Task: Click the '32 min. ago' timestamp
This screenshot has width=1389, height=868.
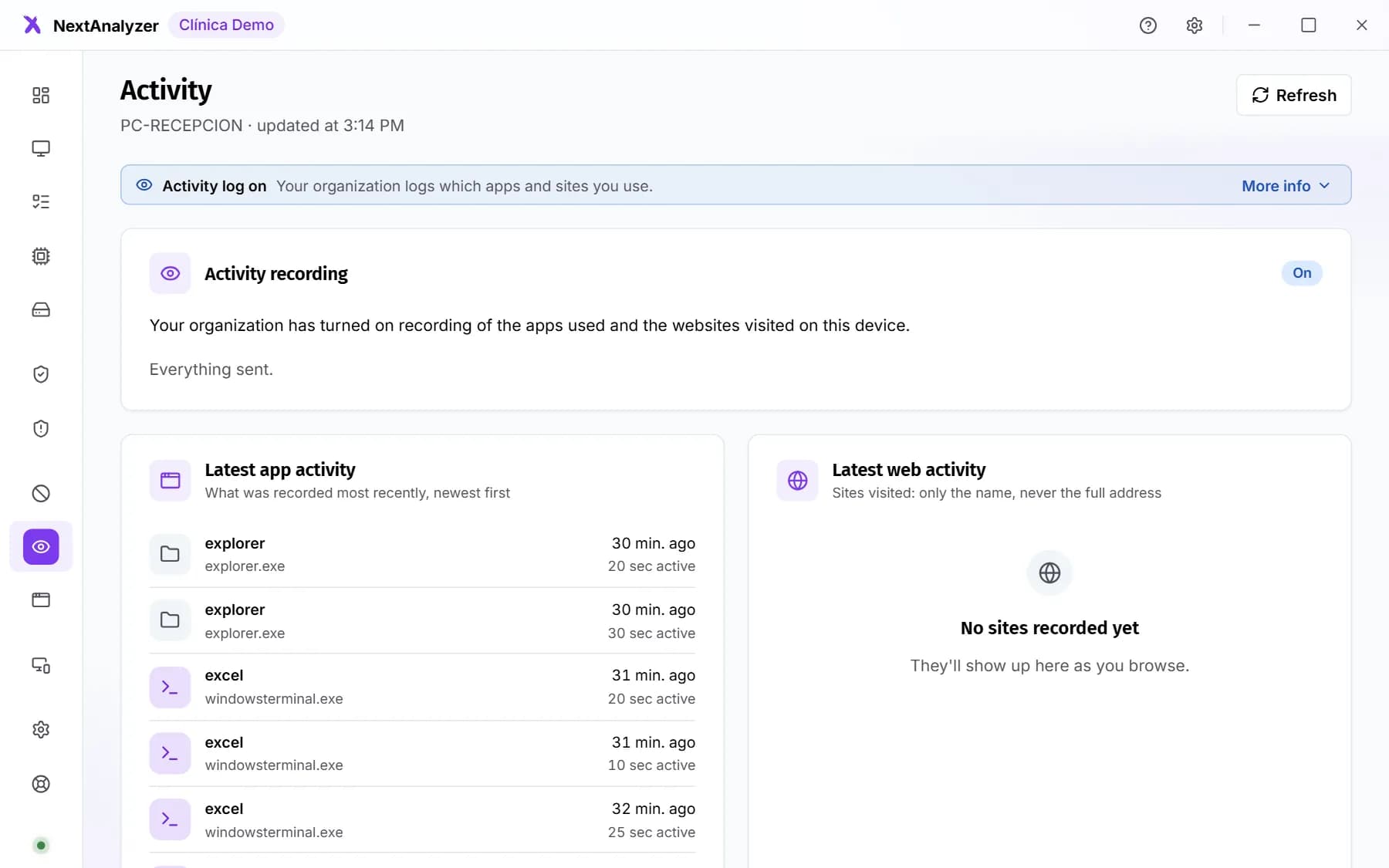Action: tap(654, 809)
